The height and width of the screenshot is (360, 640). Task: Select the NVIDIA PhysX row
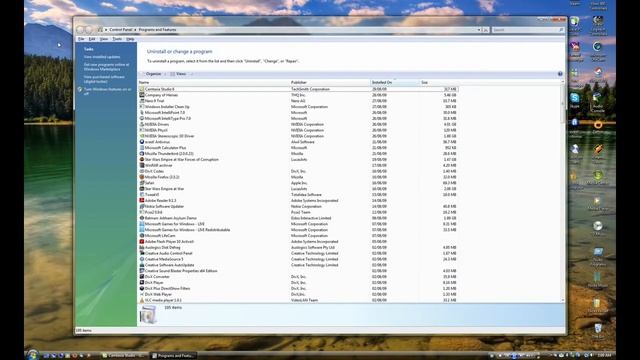(298, 130)
